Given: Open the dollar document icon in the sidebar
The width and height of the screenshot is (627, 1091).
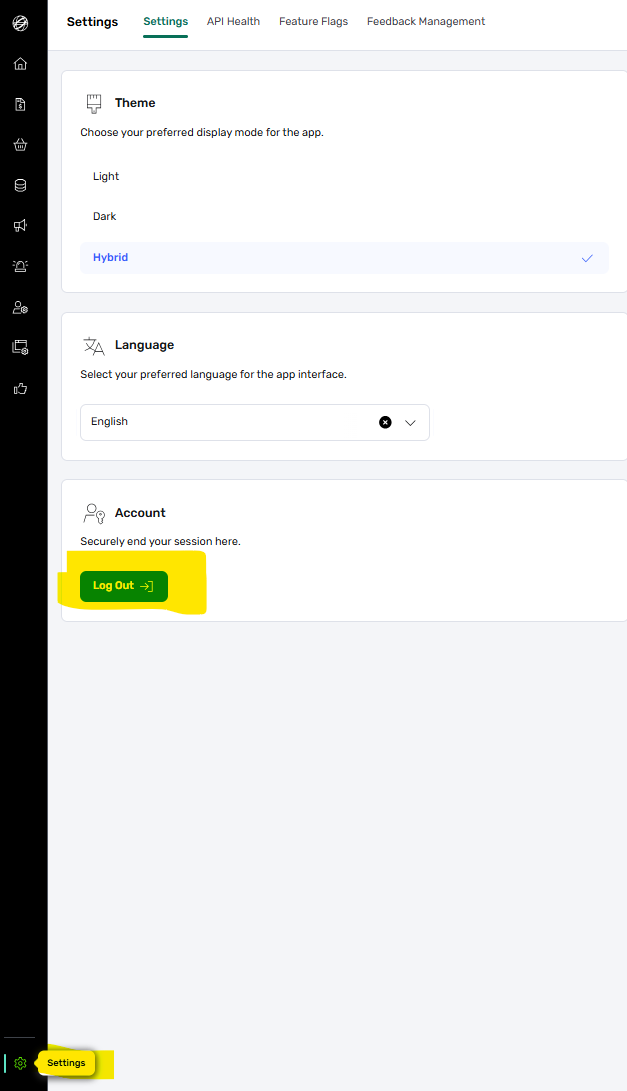Looking at the screenshot, I should 20,104.
